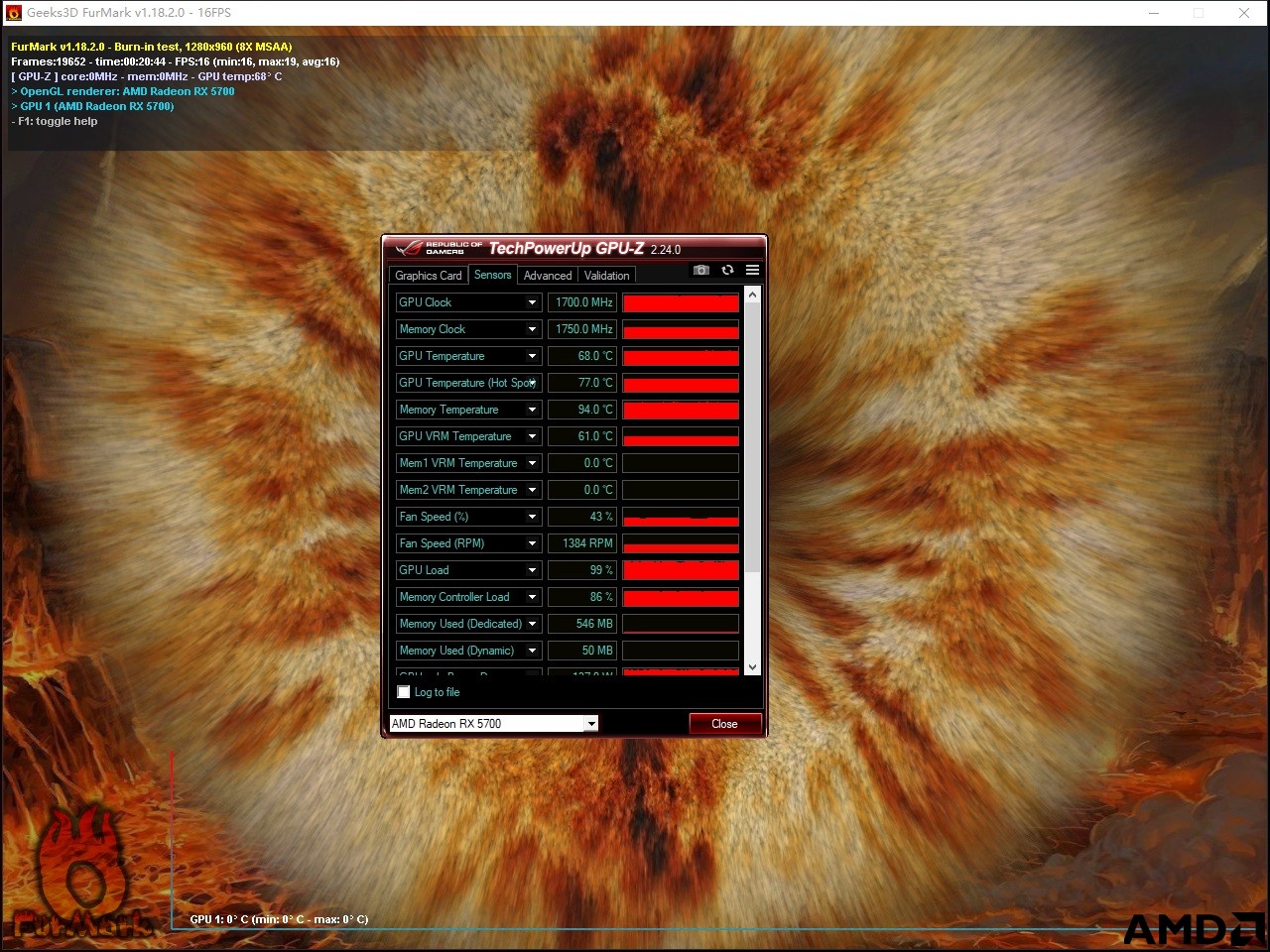Open the AMD Radeon RX 5700 device selector

point(494,723)
